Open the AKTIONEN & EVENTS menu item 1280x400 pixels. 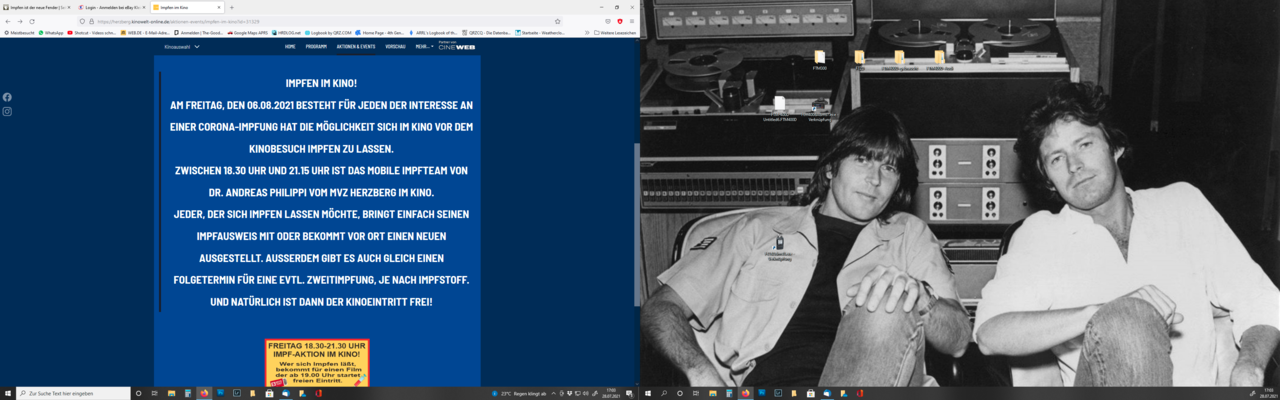tap(356, 46)
